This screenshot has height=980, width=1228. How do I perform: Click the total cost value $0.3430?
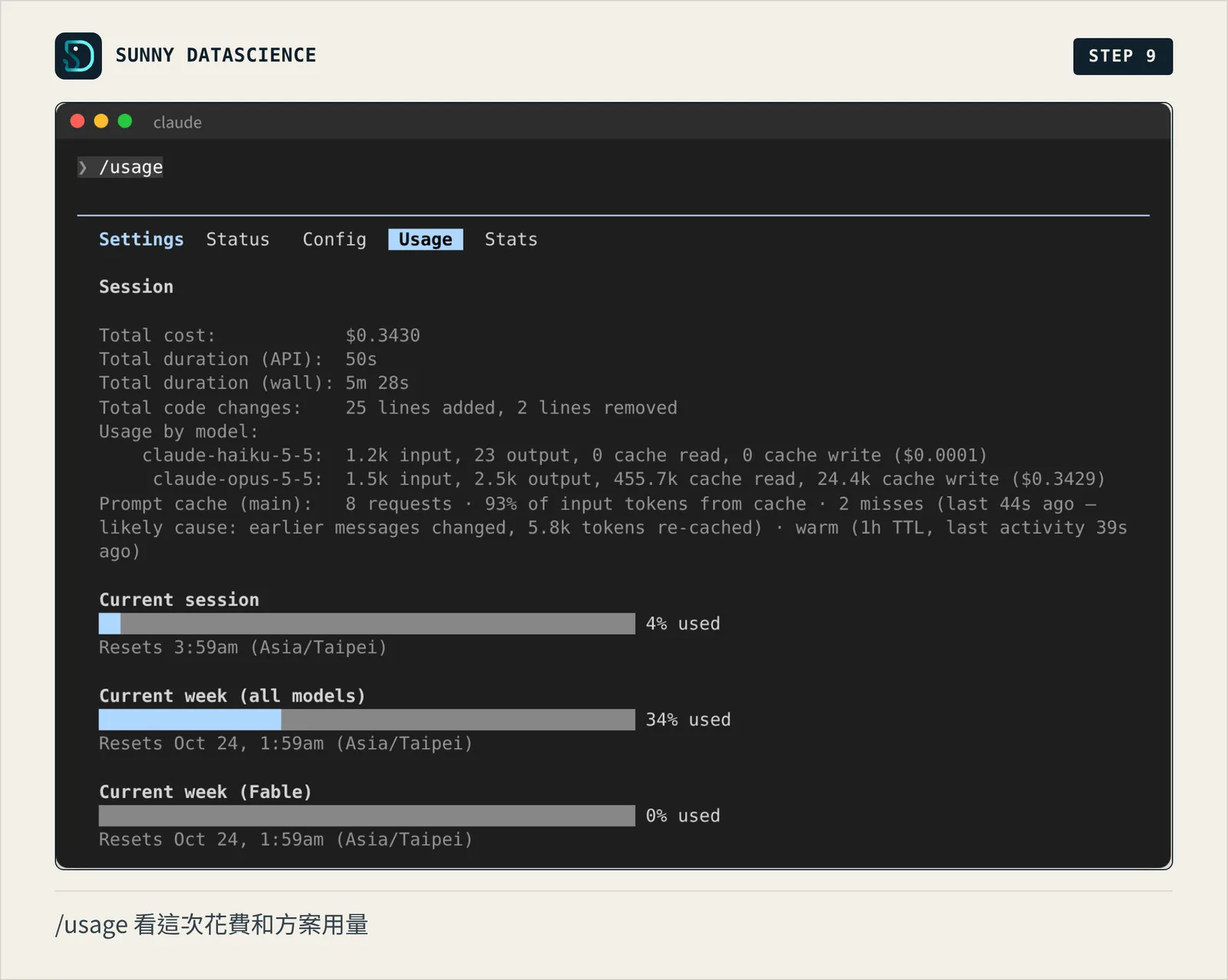383,335
